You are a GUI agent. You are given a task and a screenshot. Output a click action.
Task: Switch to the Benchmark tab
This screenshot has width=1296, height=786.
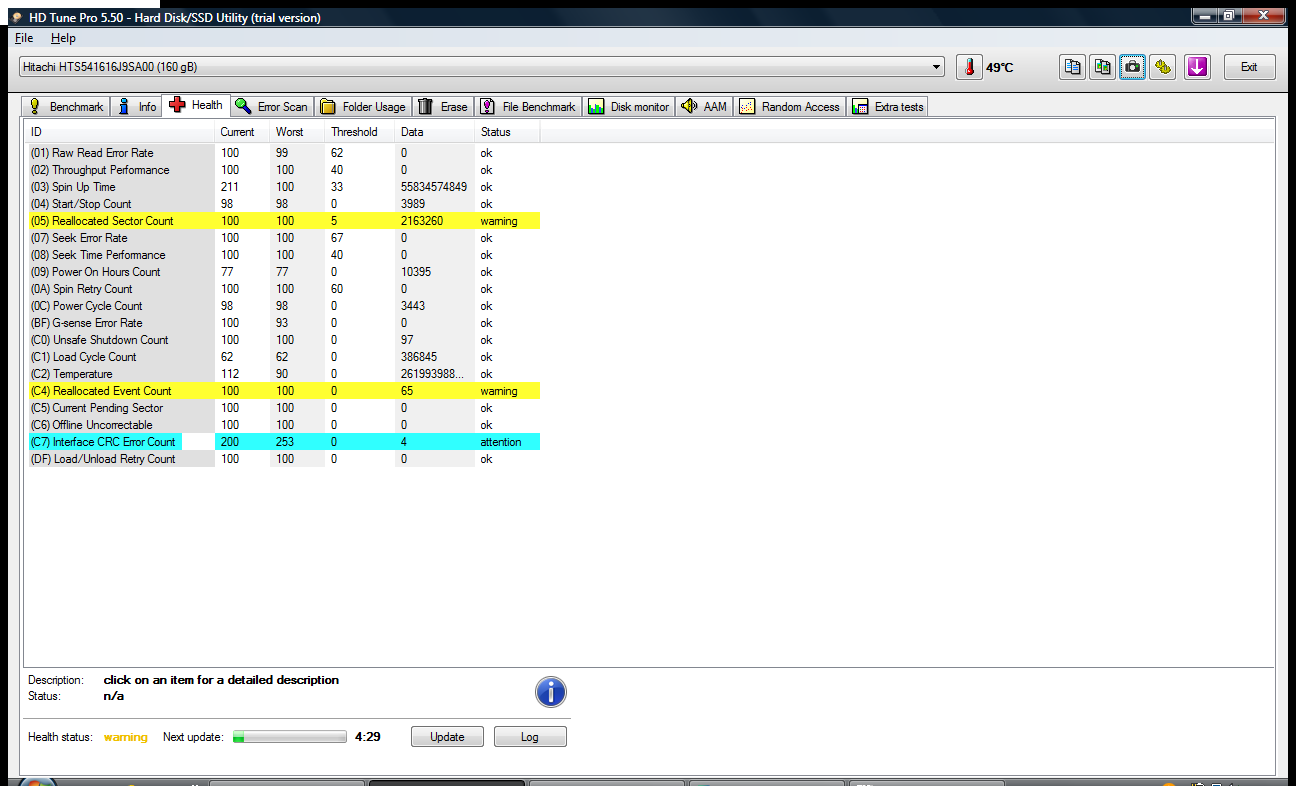click(x=66, y=106)
